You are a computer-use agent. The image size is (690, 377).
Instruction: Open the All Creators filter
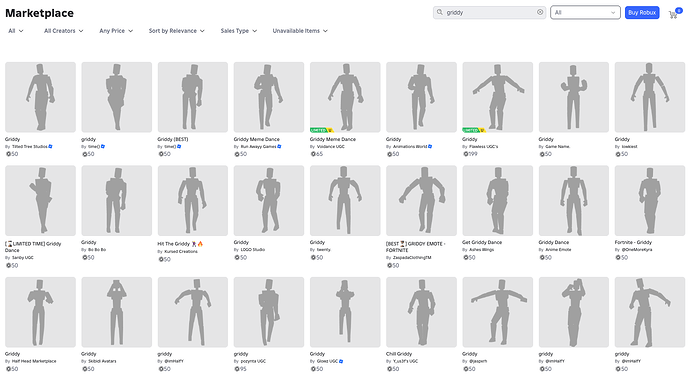[63, 31]
